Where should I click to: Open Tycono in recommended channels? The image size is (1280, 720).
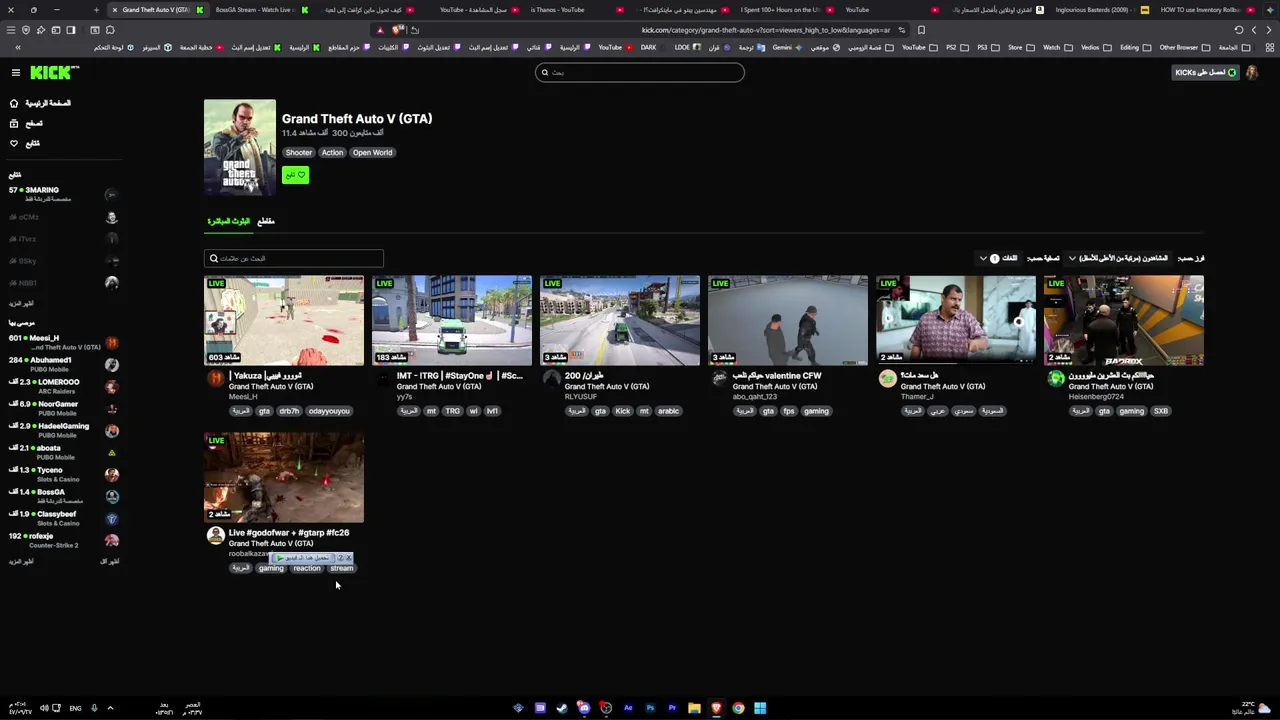pos(63,474)
